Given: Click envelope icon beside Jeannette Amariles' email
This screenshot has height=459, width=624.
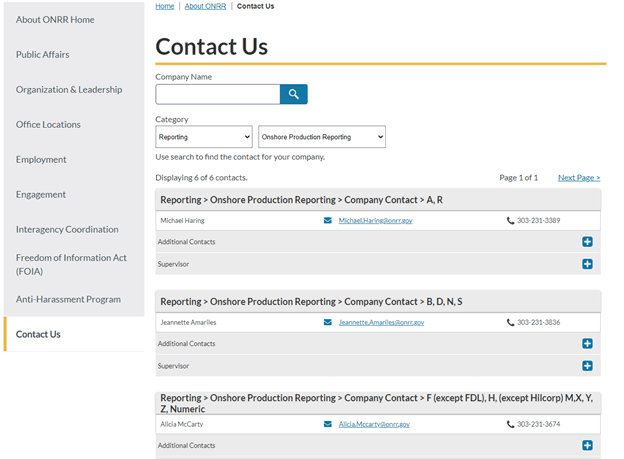Looking at the screenshot, I should [328, 322].
